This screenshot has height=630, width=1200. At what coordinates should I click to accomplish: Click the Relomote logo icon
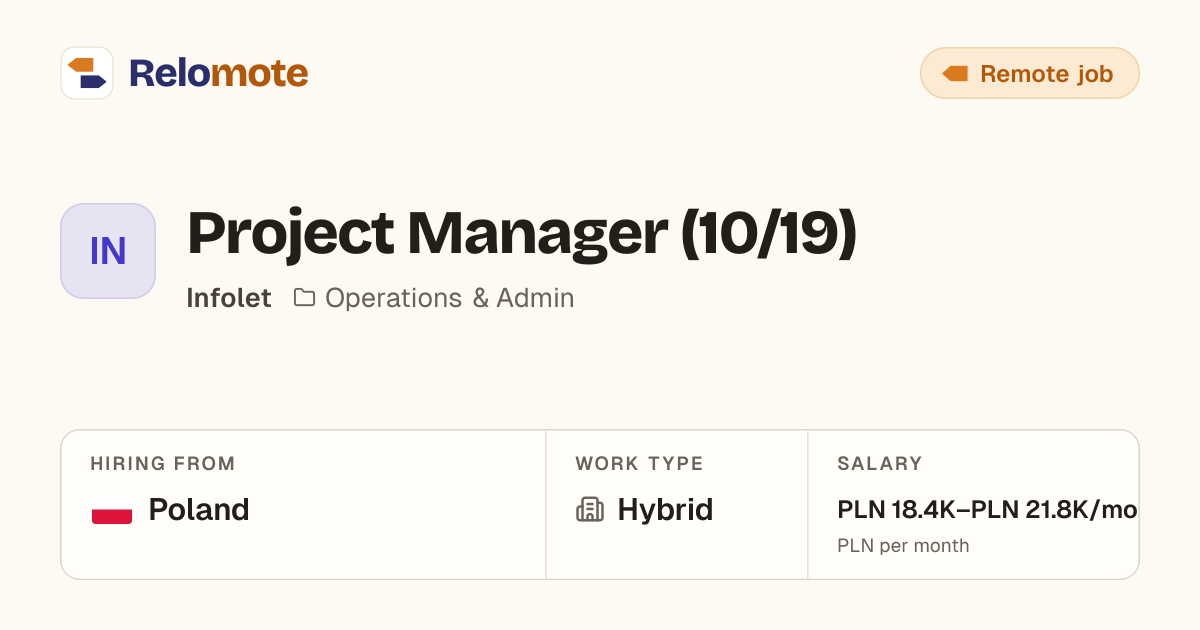pyautogui.click(x=87, y=73)
